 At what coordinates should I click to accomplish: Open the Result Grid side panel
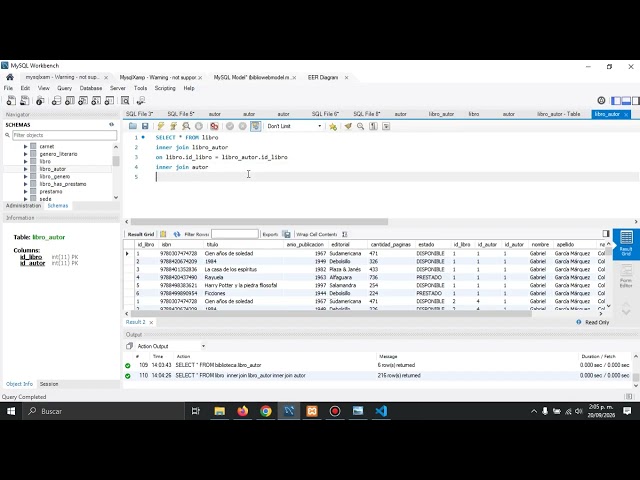point(626,244)
